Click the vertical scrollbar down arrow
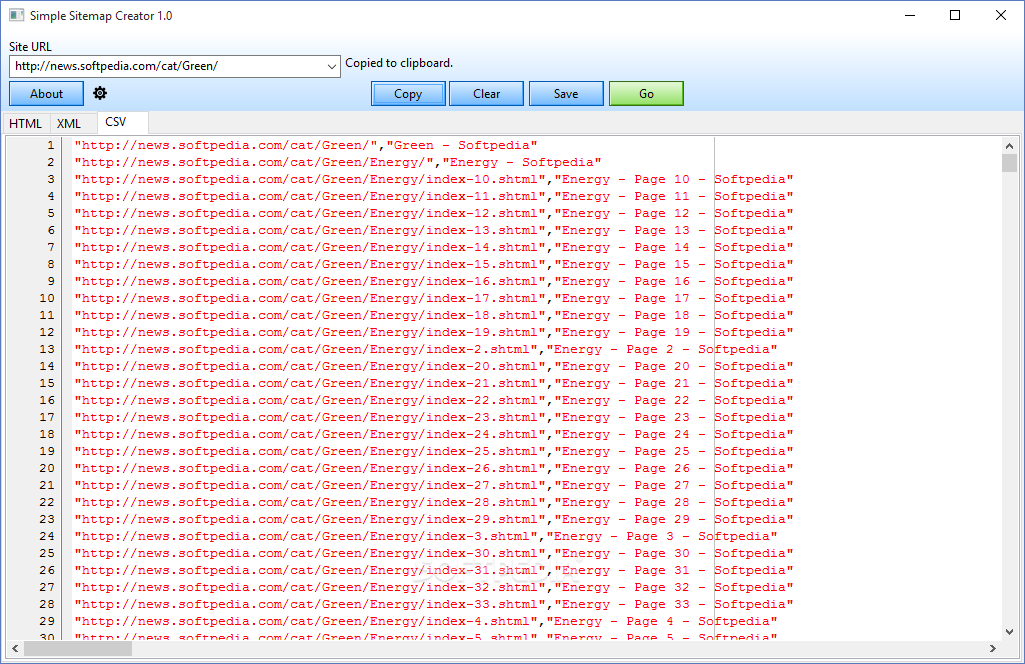The width and height of the screenshot is (1025, 664). point(1009,631)
